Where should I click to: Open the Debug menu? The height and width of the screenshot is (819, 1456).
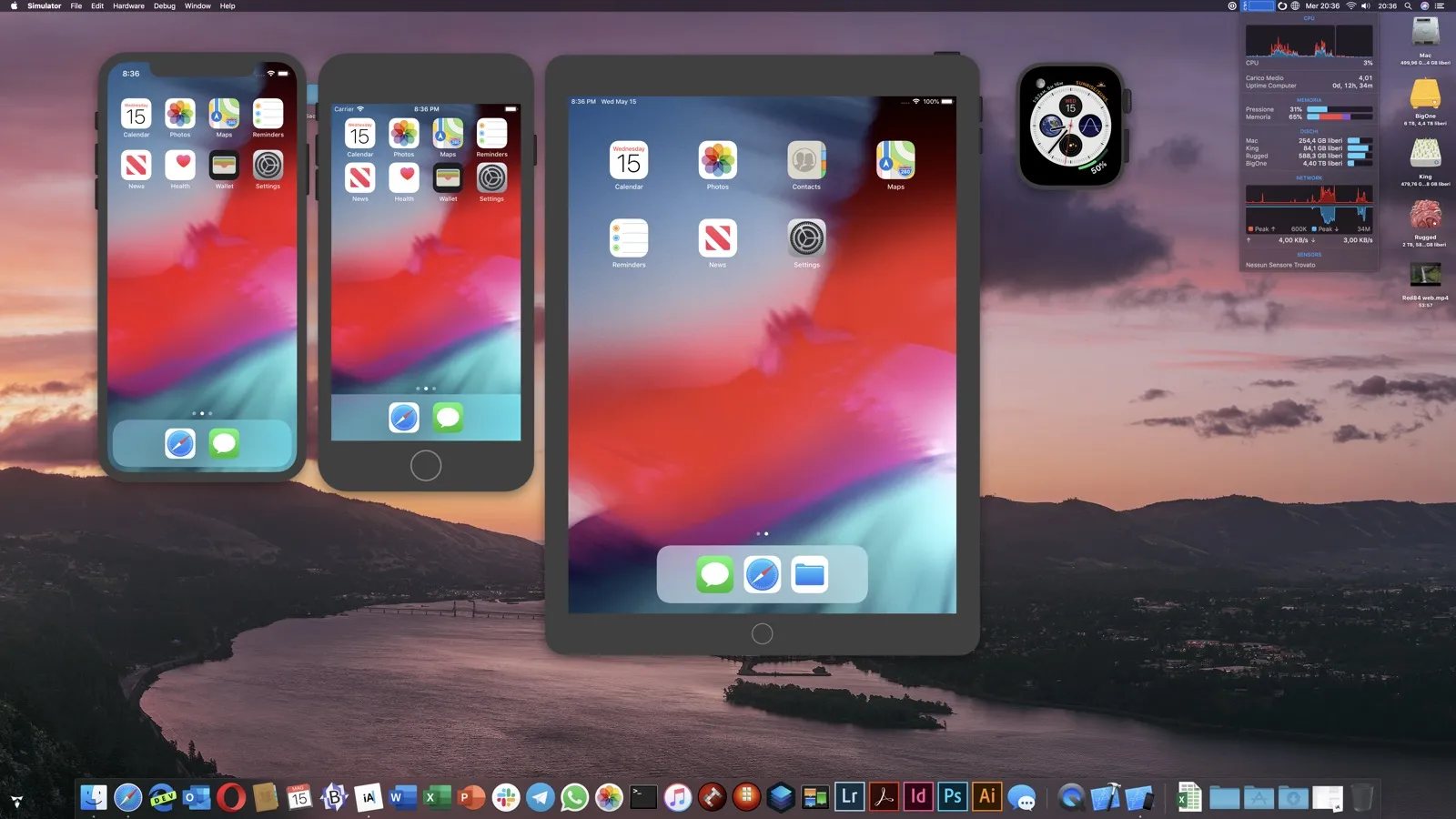164,6
